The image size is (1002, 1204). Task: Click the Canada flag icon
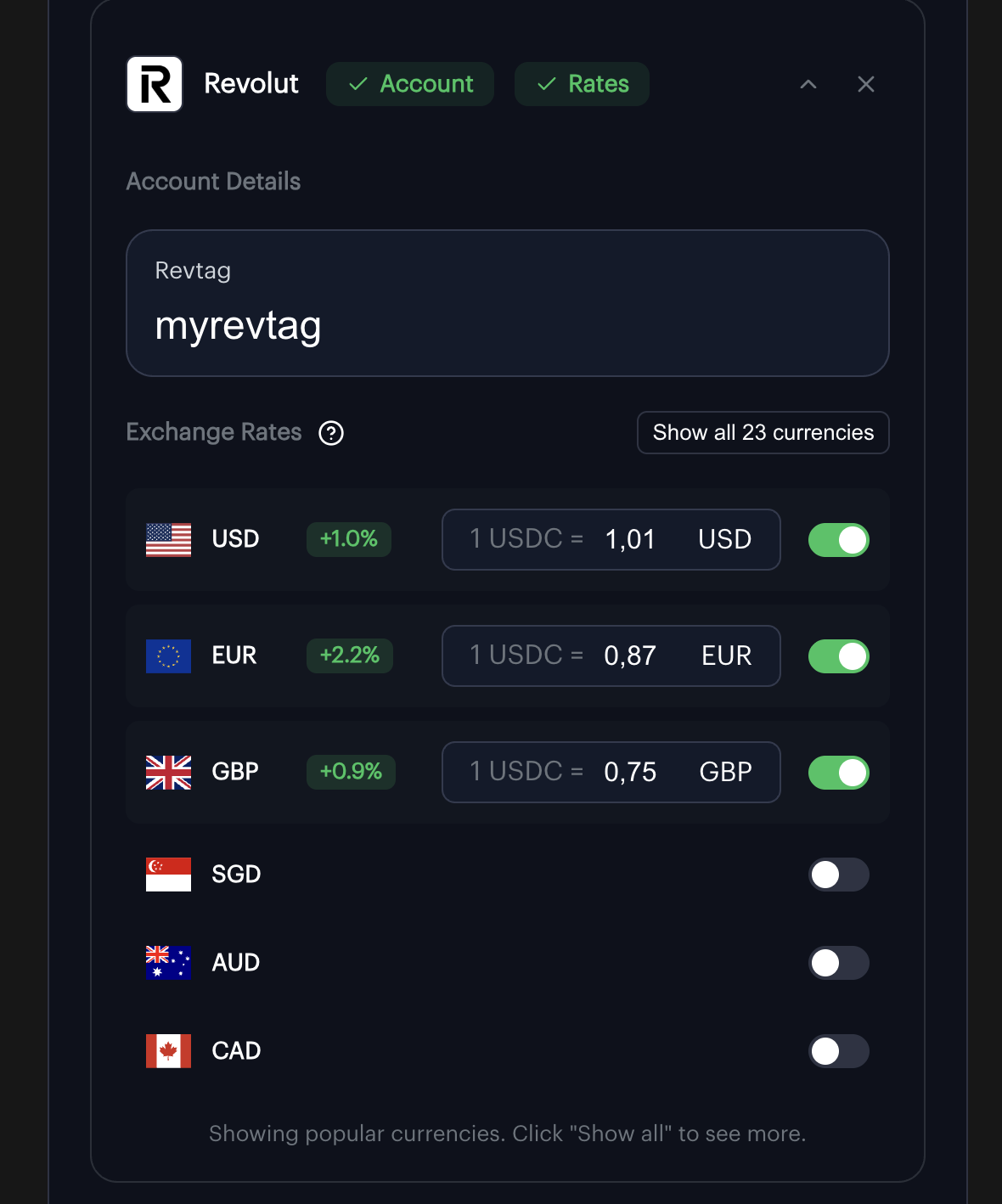(x=168, y=1051)
